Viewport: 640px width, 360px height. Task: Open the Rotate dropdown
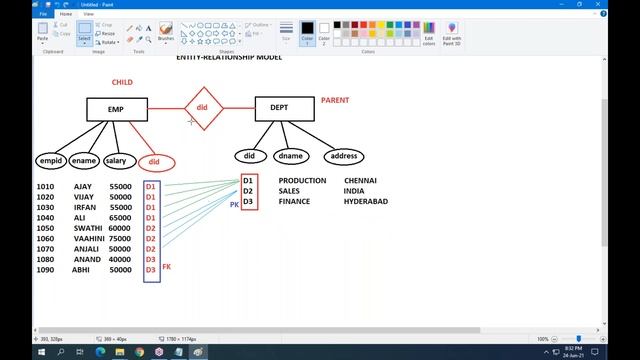[108, 42]
